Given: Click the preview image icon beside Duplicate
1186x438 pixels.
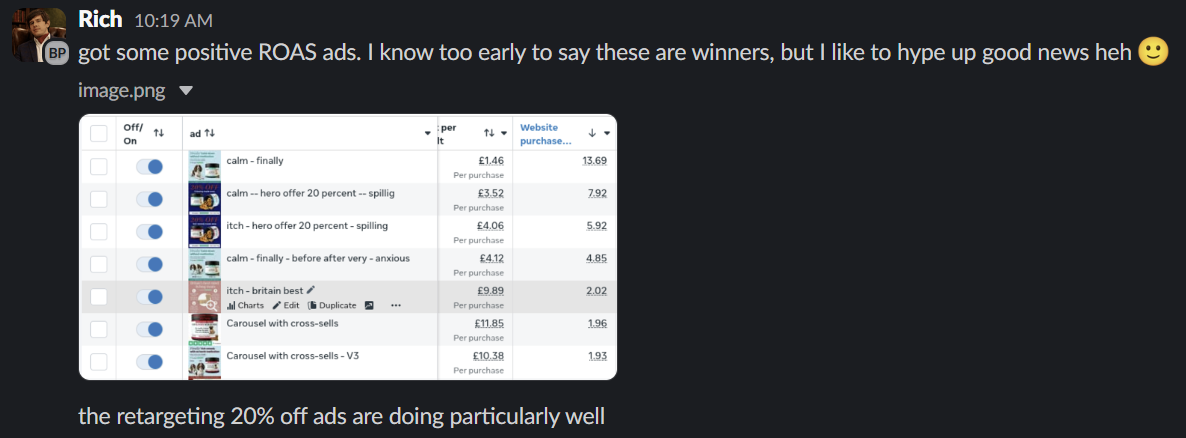Looking at the screenshot, I should 369,305.
